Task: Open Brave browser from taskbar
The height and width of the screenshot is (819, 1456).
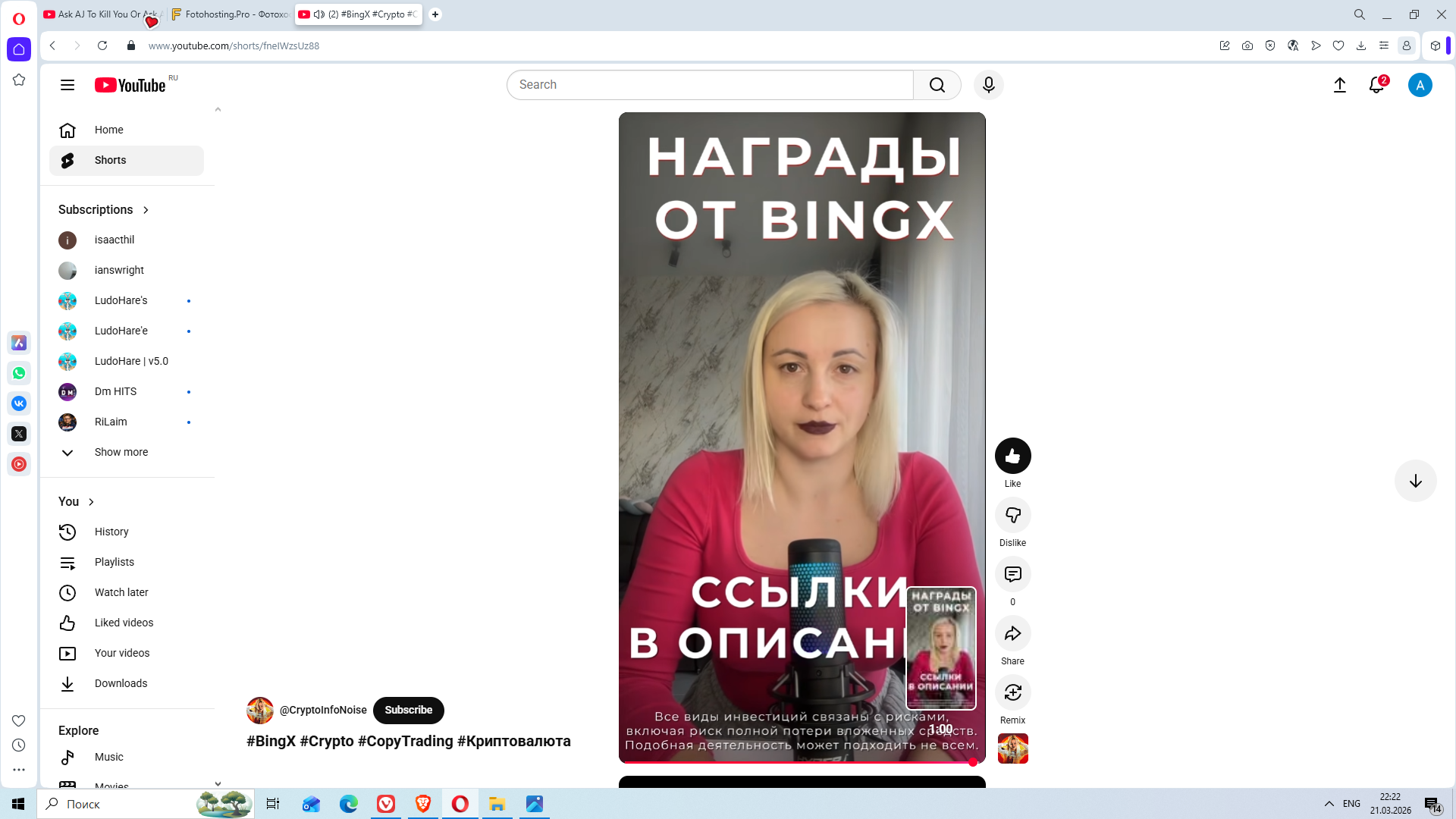Action: [423, 804]
